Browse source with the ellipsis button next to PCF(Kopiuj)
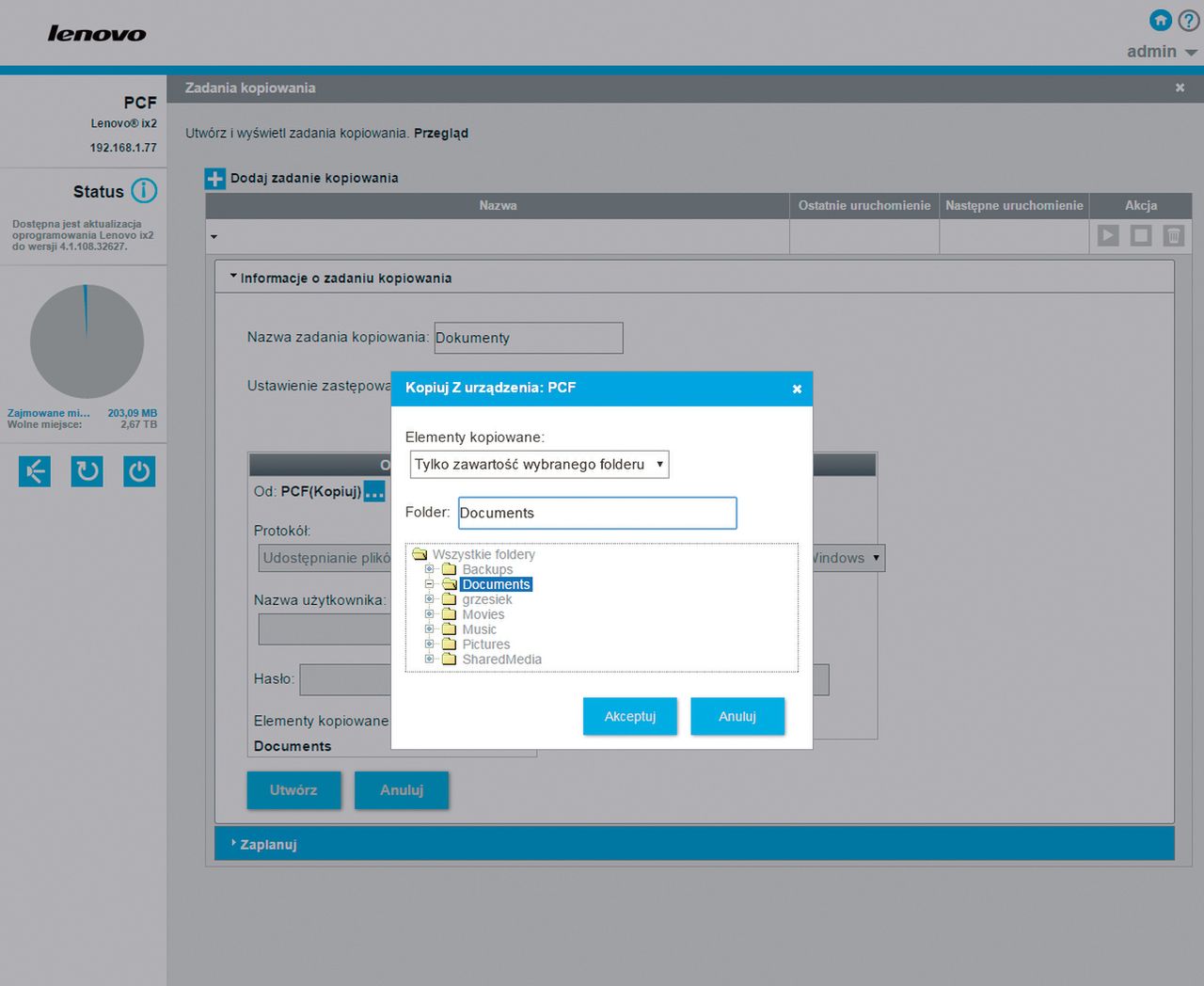This screenshot has width=1204, height=986. coord(374,491)
